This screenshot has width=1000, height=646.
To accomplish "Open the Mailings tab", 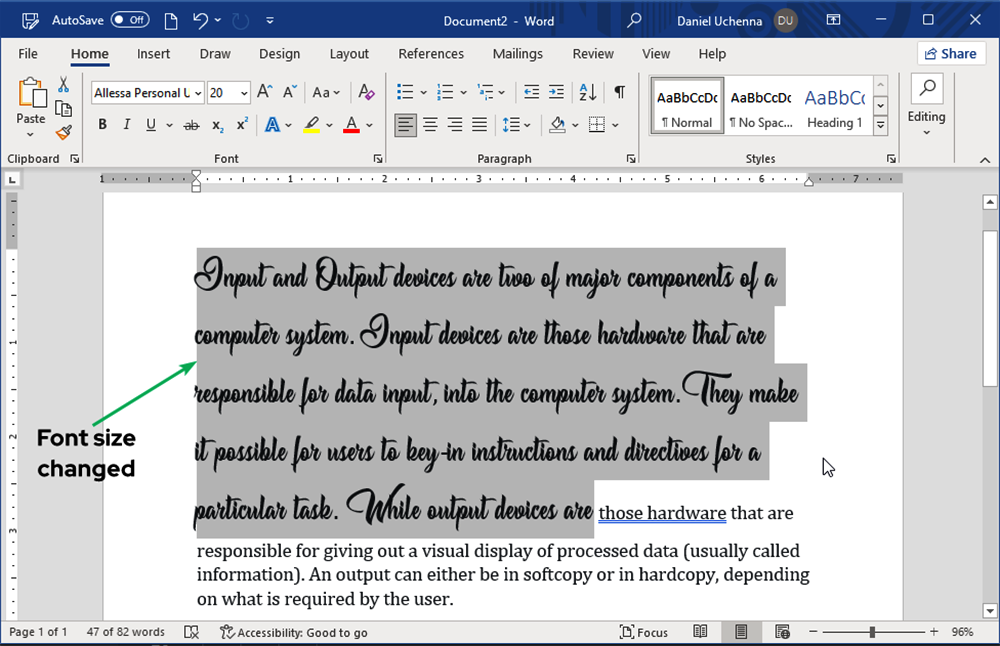I will (x=517, y=54).
